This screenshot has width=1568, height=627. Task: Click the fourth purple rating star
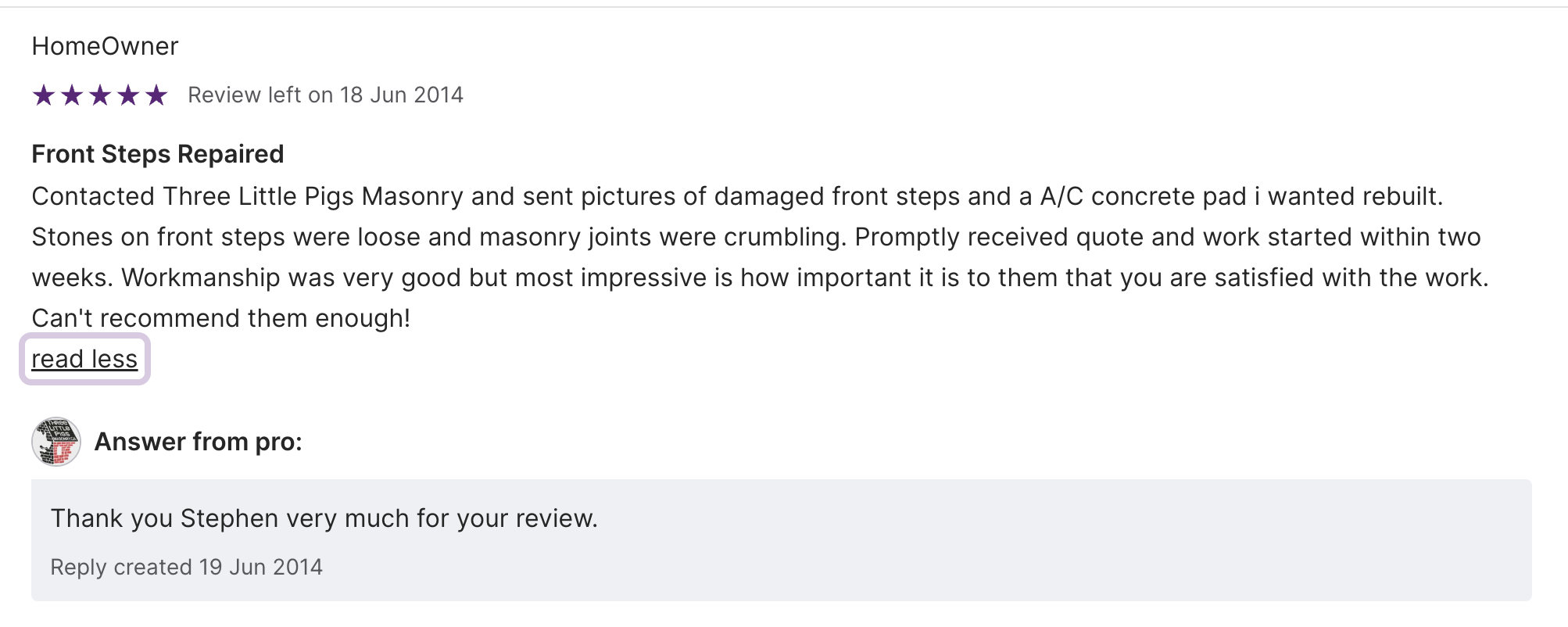128,95
